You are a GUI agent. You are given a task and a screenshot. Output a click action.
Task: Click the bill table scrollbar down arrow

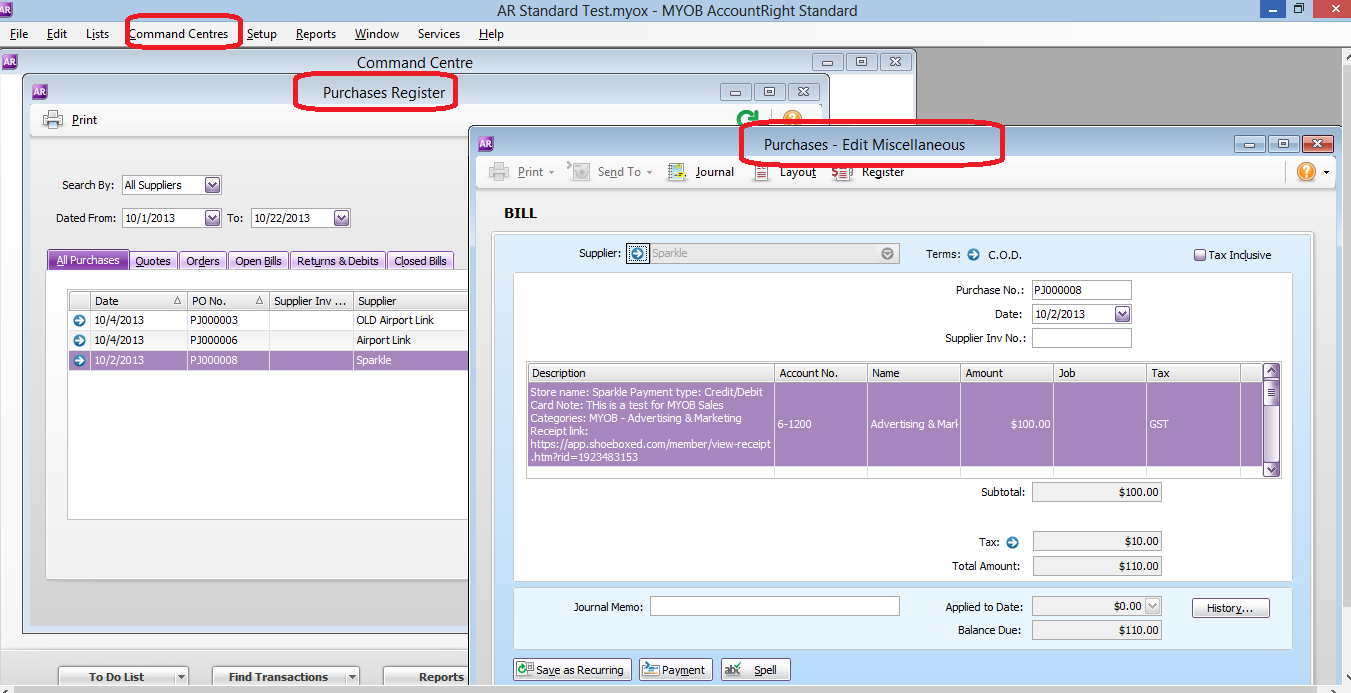[x=1272, y=470]
